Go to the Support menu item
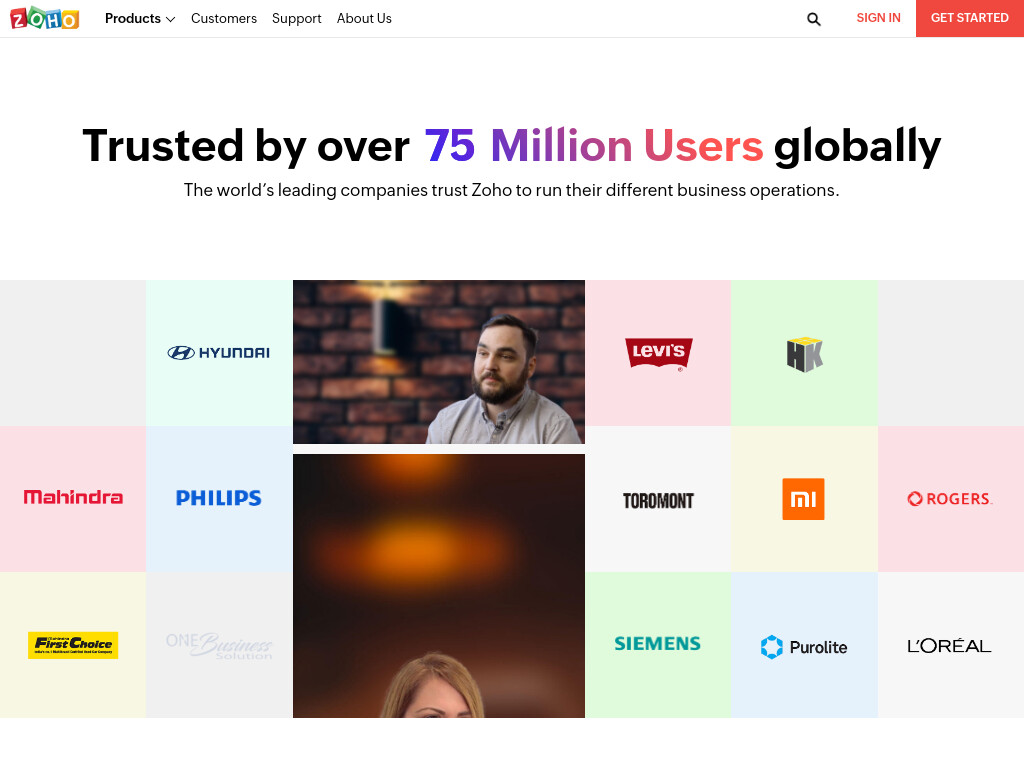This screenshot has height=768, width=1024. pyautogui.click(x=296, y=18)
